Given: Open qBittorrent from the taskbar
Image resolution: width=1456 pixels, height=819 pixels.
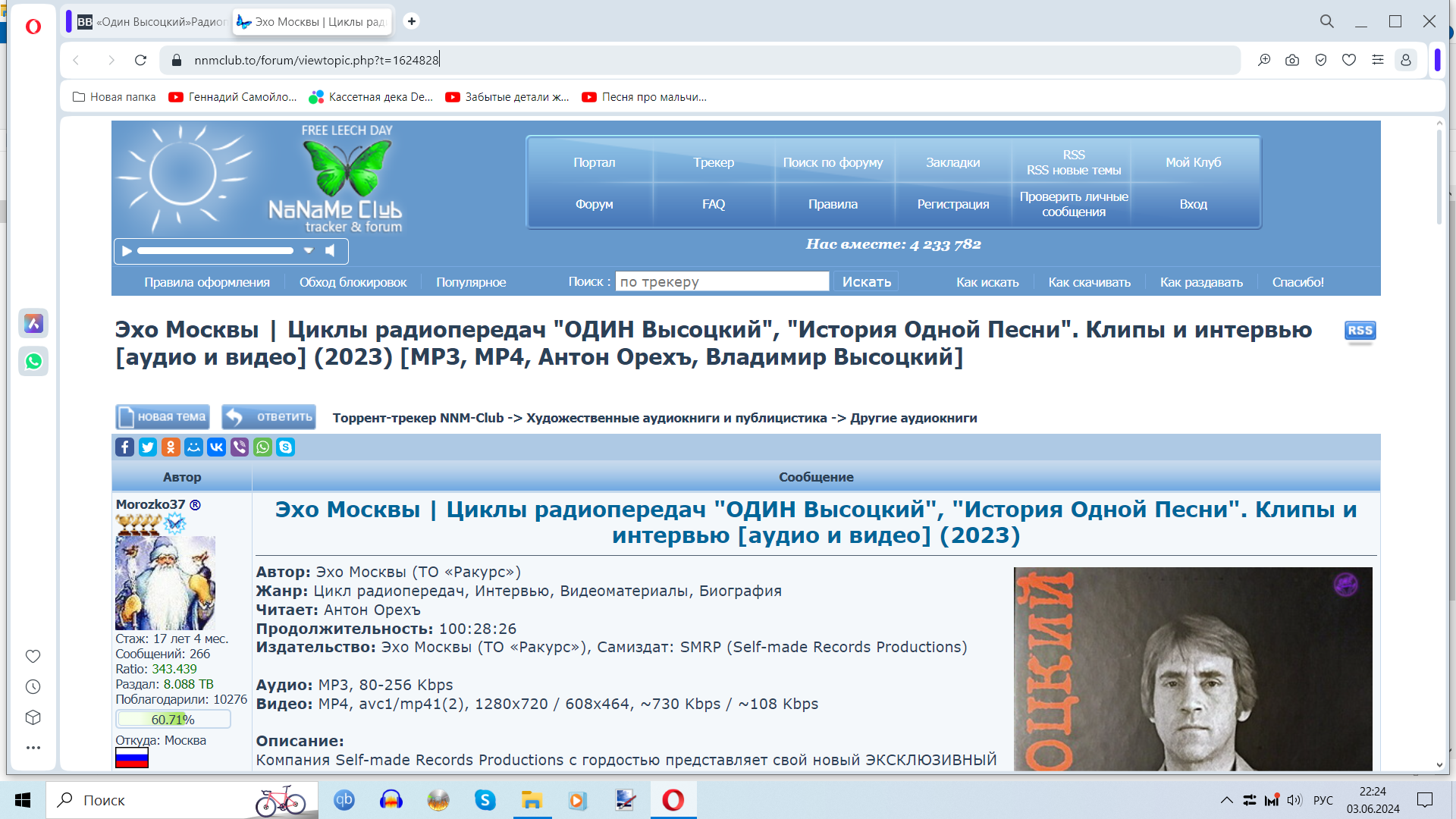Looking at the screenshot, I should point(344,800).
